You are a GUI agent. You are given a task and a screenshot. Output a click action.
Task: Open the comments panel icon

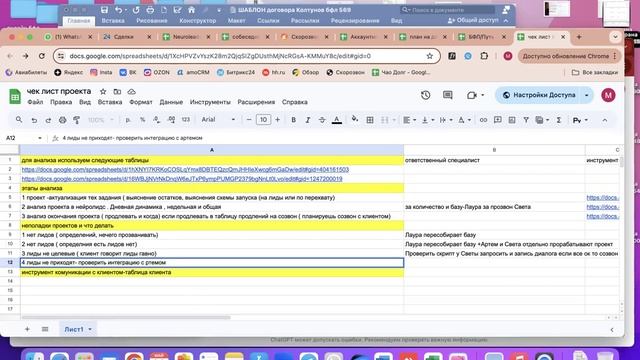coord(448,95)
